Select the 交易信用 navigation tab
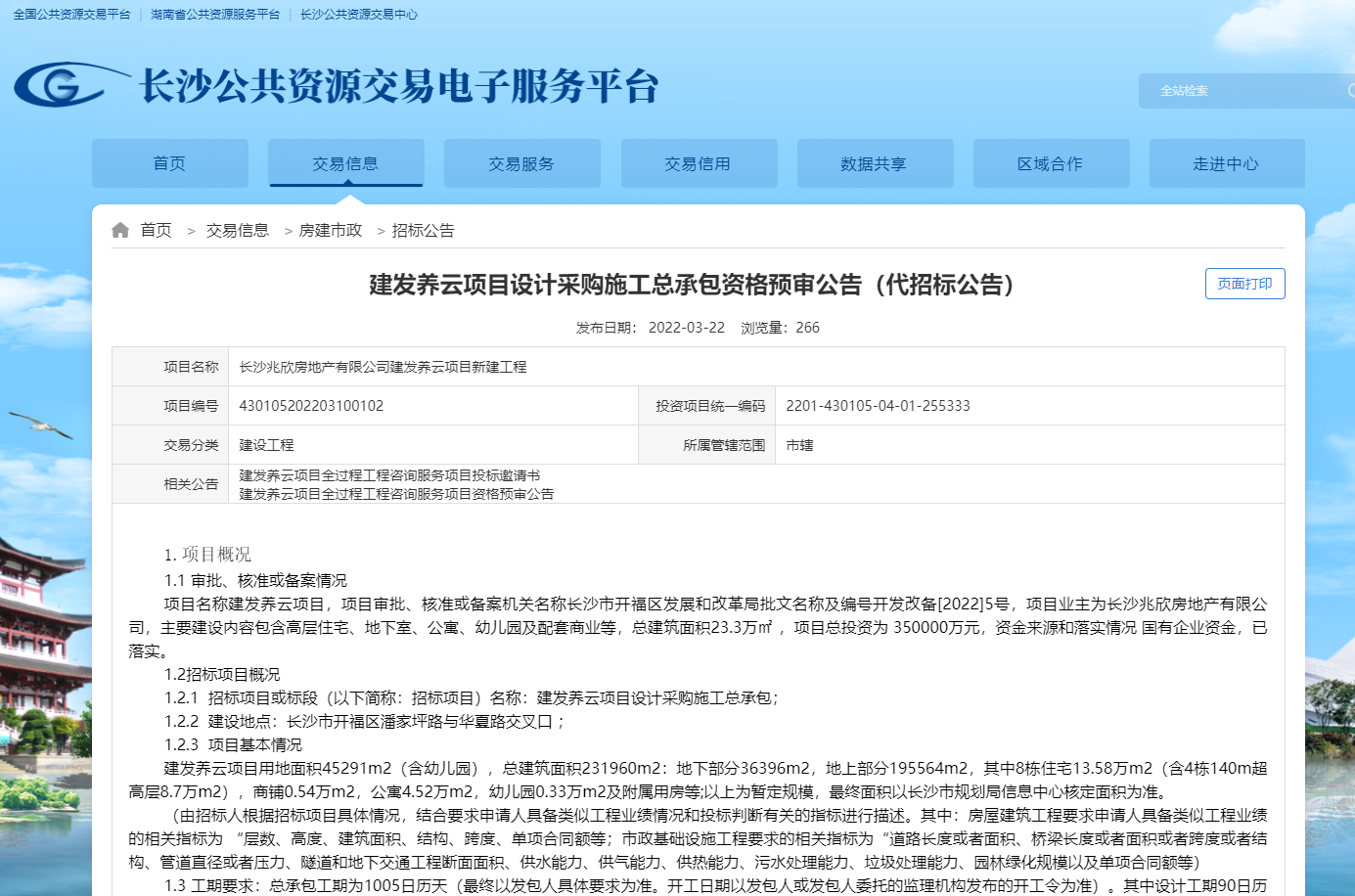This screenshot has height=896, width=1355. [698, 163]
